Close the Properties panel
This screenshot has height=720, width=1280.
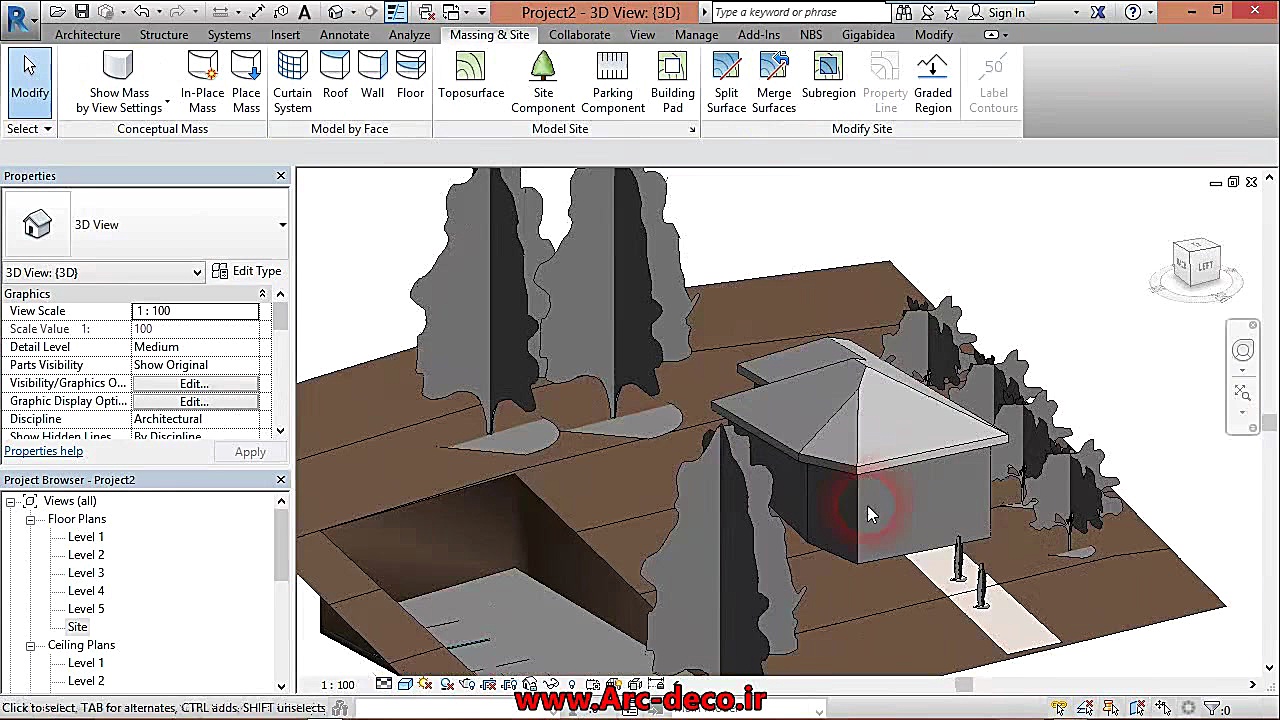tap(281, 176)
